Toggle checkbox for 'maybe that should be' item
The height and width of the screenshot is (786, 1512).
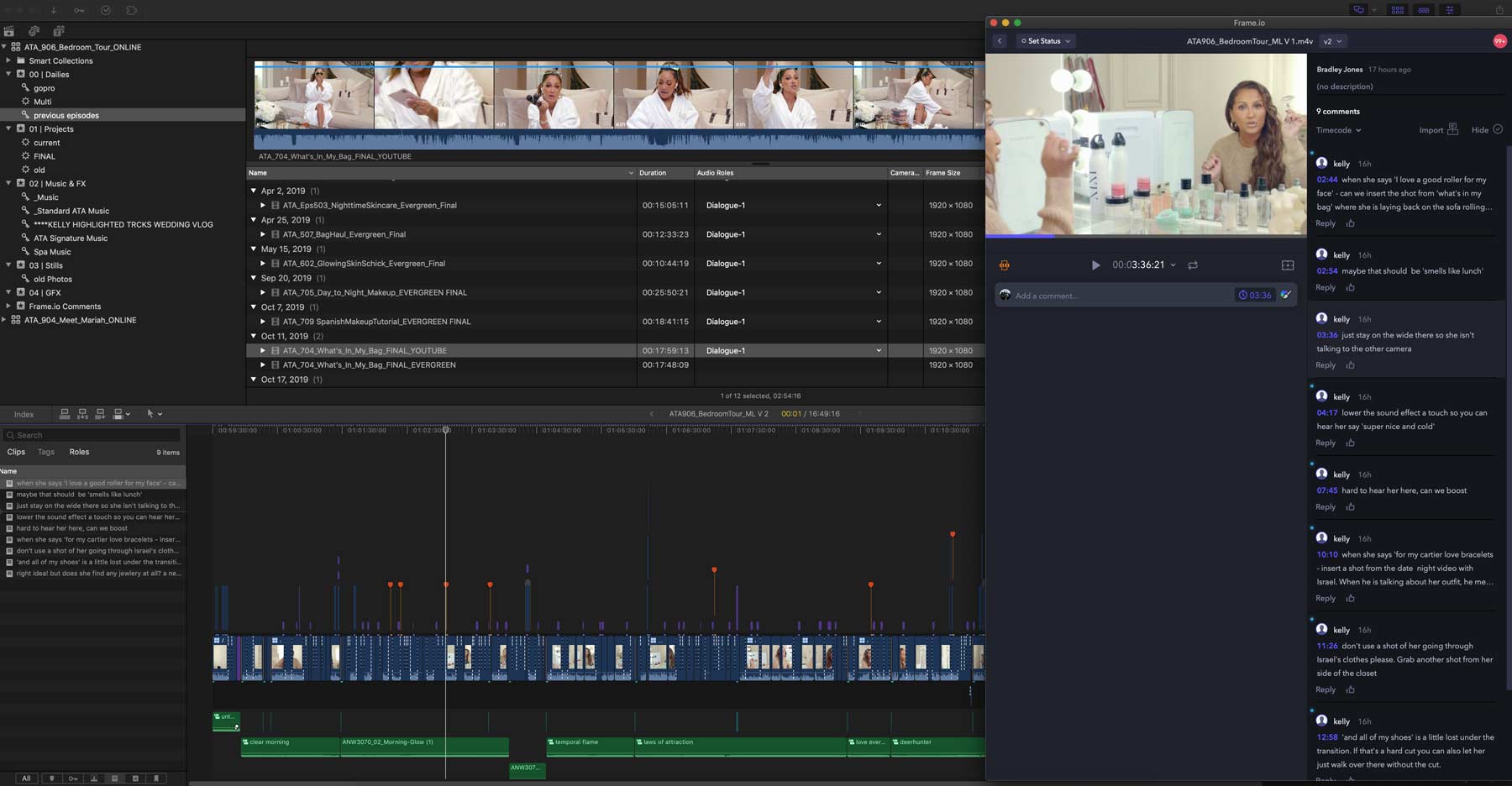pyautogui.click(x=9, y=495)
